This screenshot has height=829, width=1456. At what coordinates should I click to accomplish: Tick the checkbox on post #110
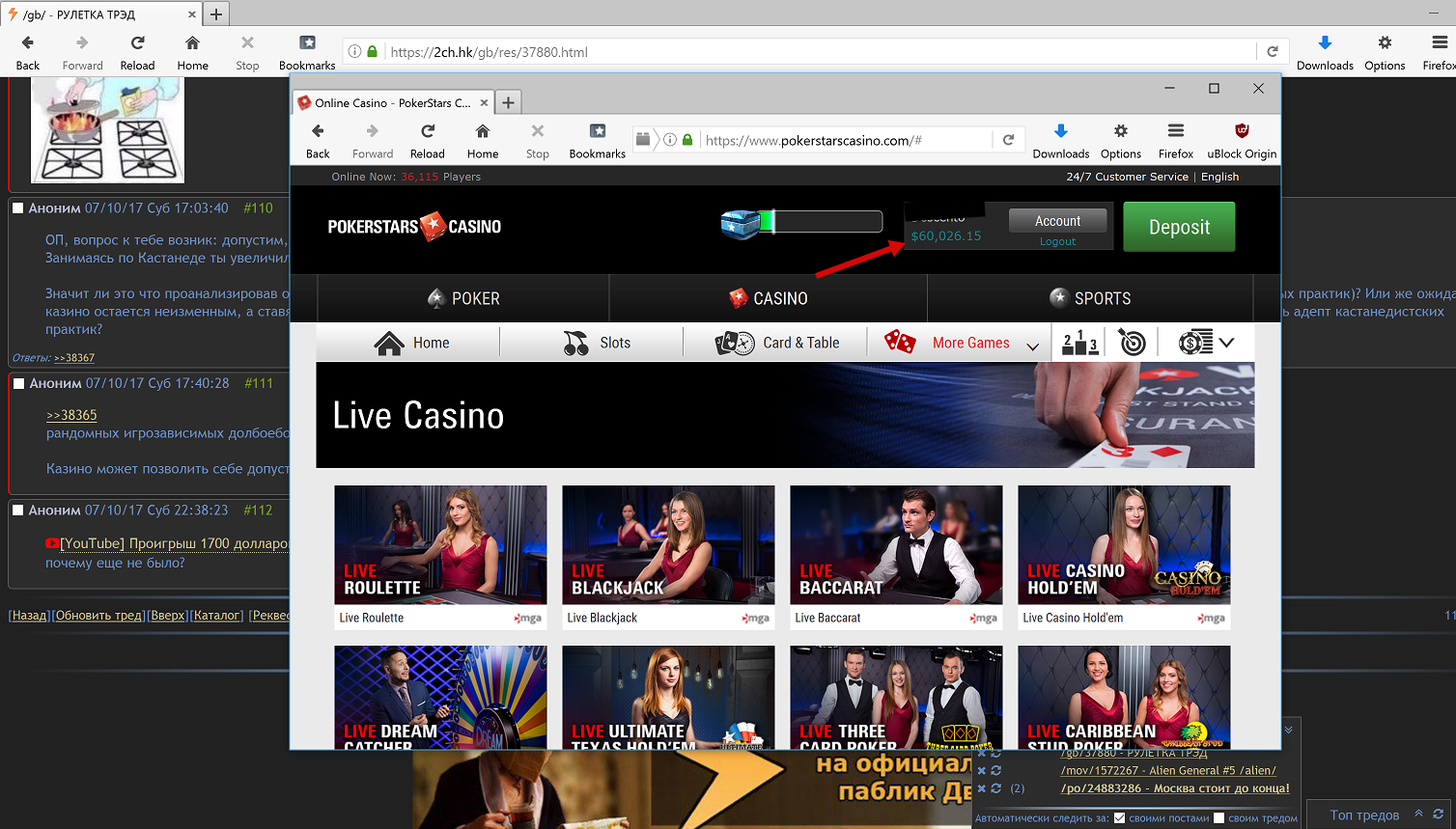pos(17,207)
